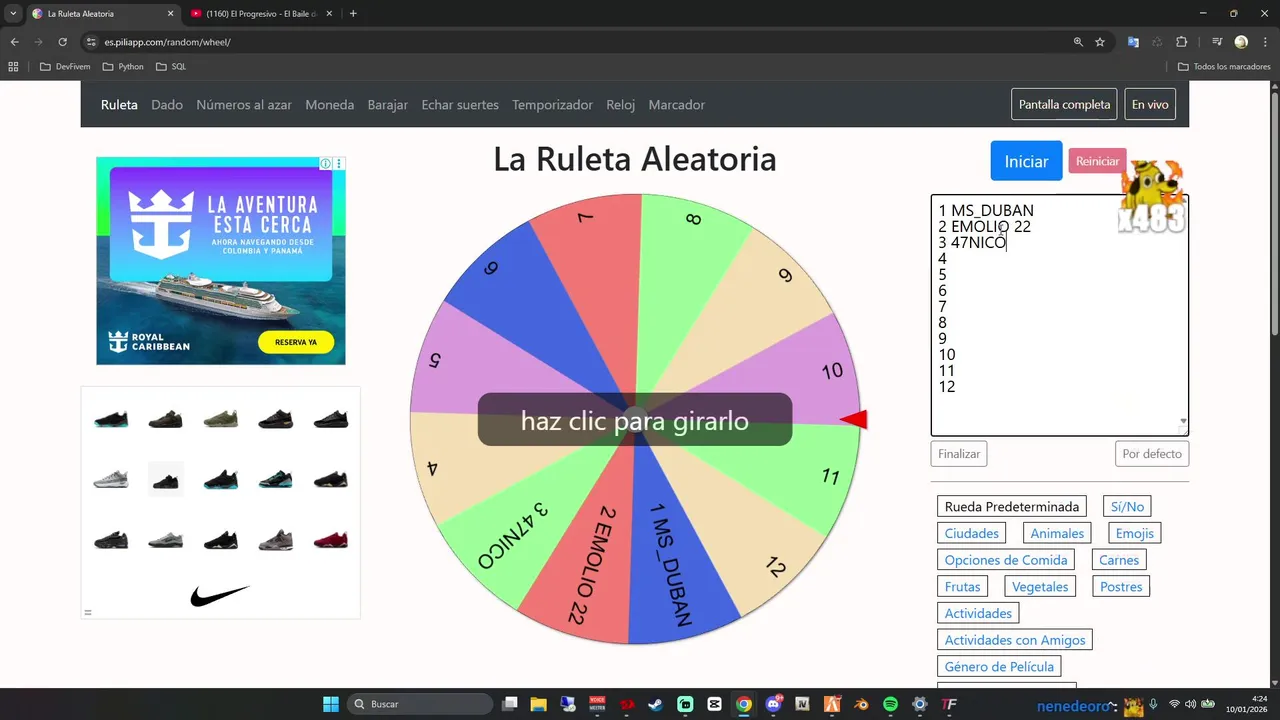Viewport: 1280px width, 720px height.
Task: Select the Sí/No preset
Action: pos(1127,507)
